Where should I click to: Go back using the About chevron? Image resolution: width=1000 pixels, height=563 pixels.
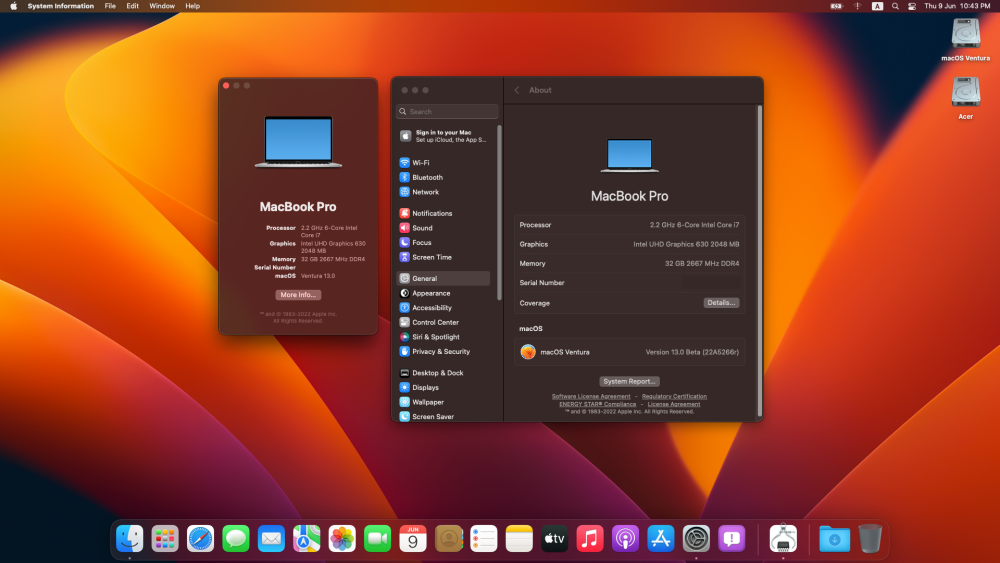(x=517, y=90)
